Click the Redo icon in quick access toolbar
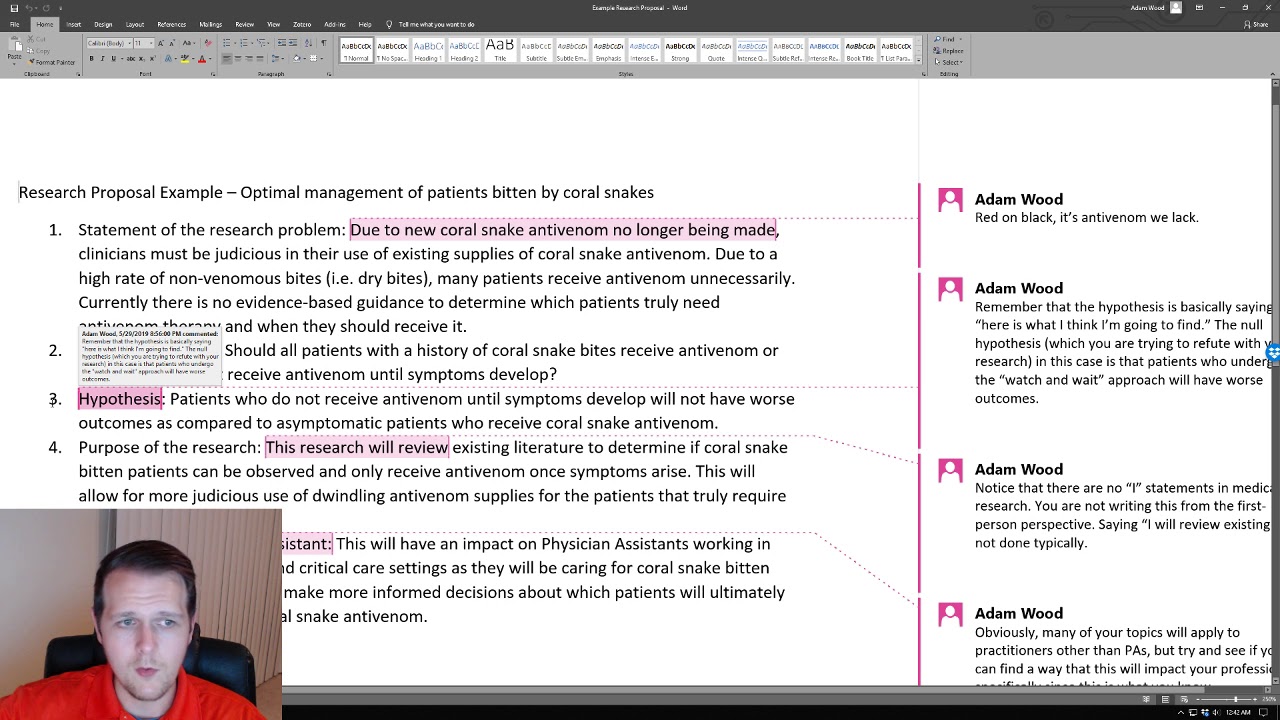1280x720 pixels. pos(46,8)
